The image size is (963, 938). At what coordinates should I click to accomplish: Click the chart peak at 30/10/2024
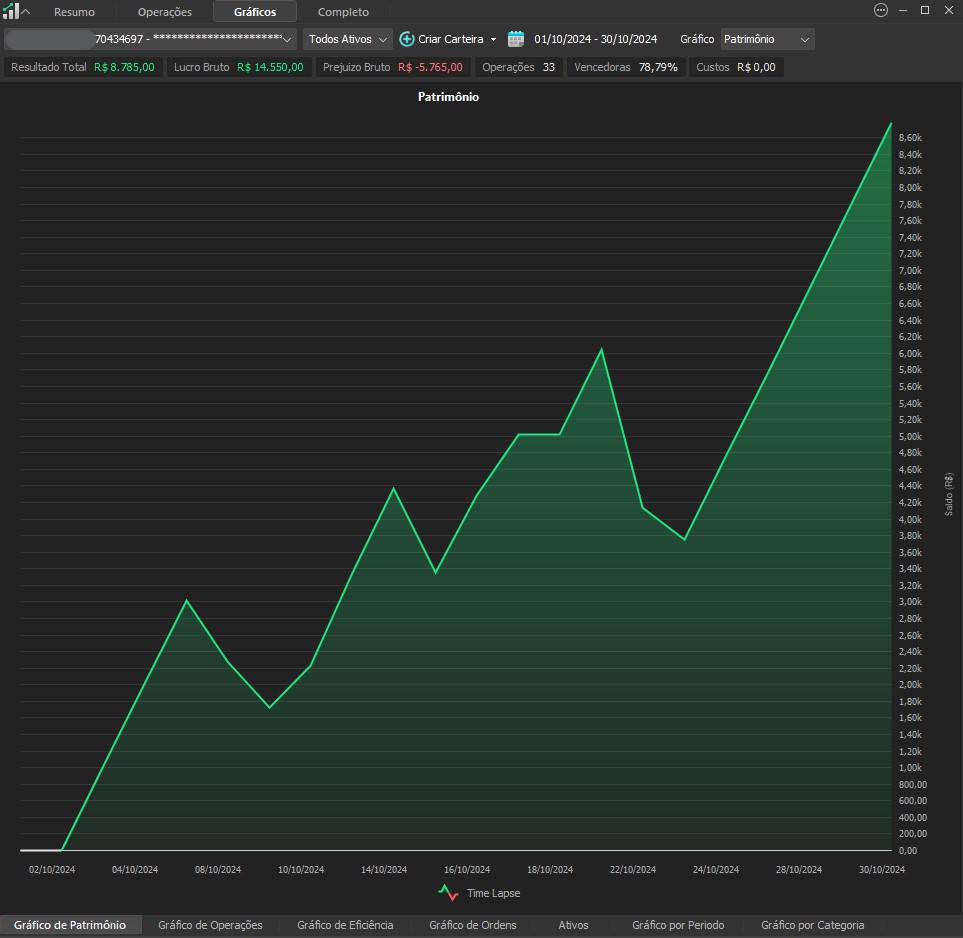890,124
